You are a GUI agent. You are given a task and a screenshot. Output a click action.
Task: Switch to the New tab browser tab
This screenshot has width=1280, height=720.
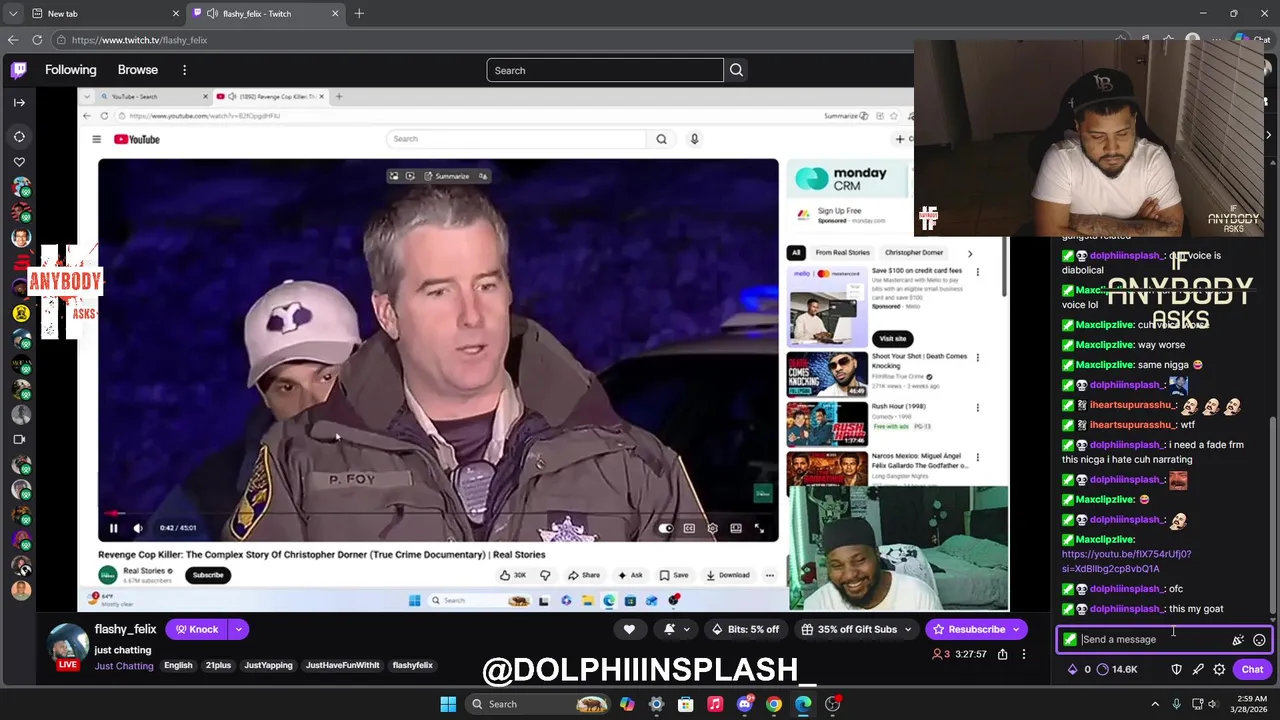tap(104, 13)
